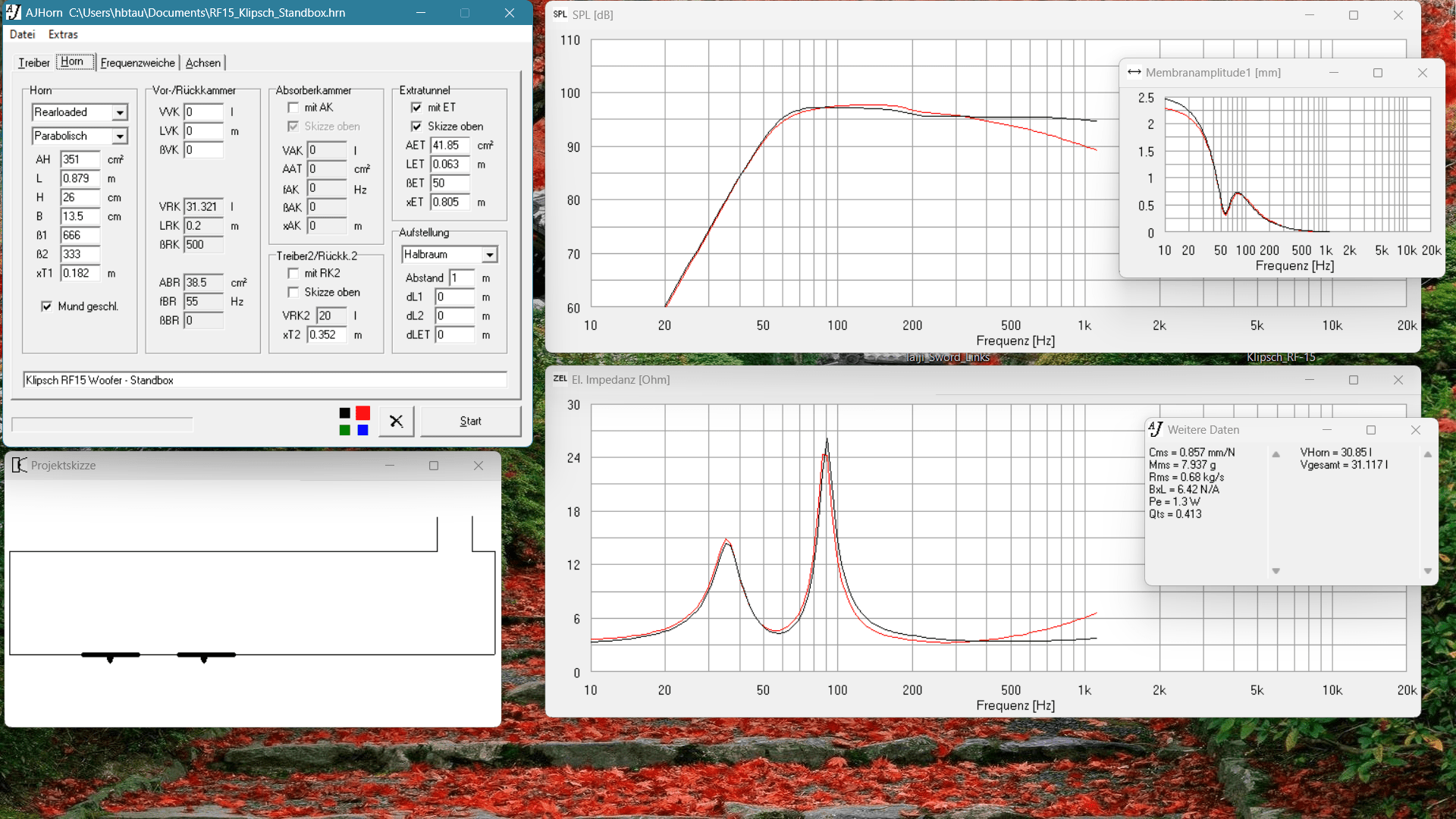Switch to the Achsen tab
Screen dimensions: 1456x819
pos(203,63)
